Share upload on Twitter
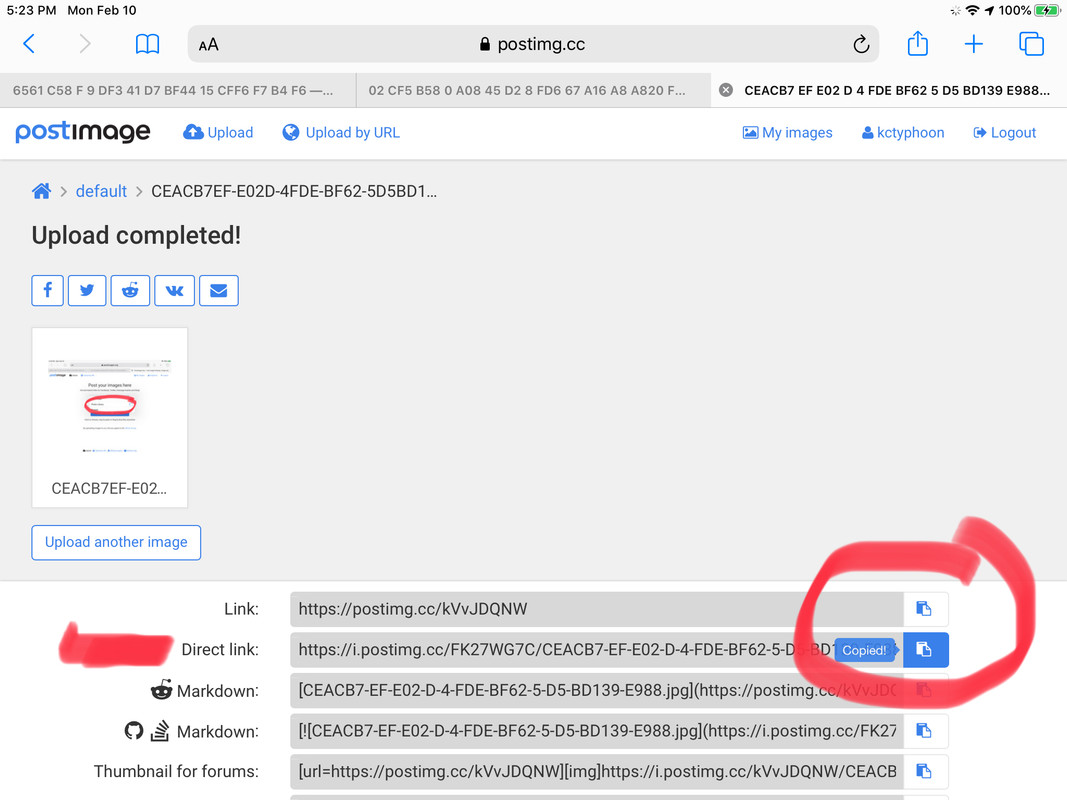Screen dimensions: 1067x800 tap(87, 290)
